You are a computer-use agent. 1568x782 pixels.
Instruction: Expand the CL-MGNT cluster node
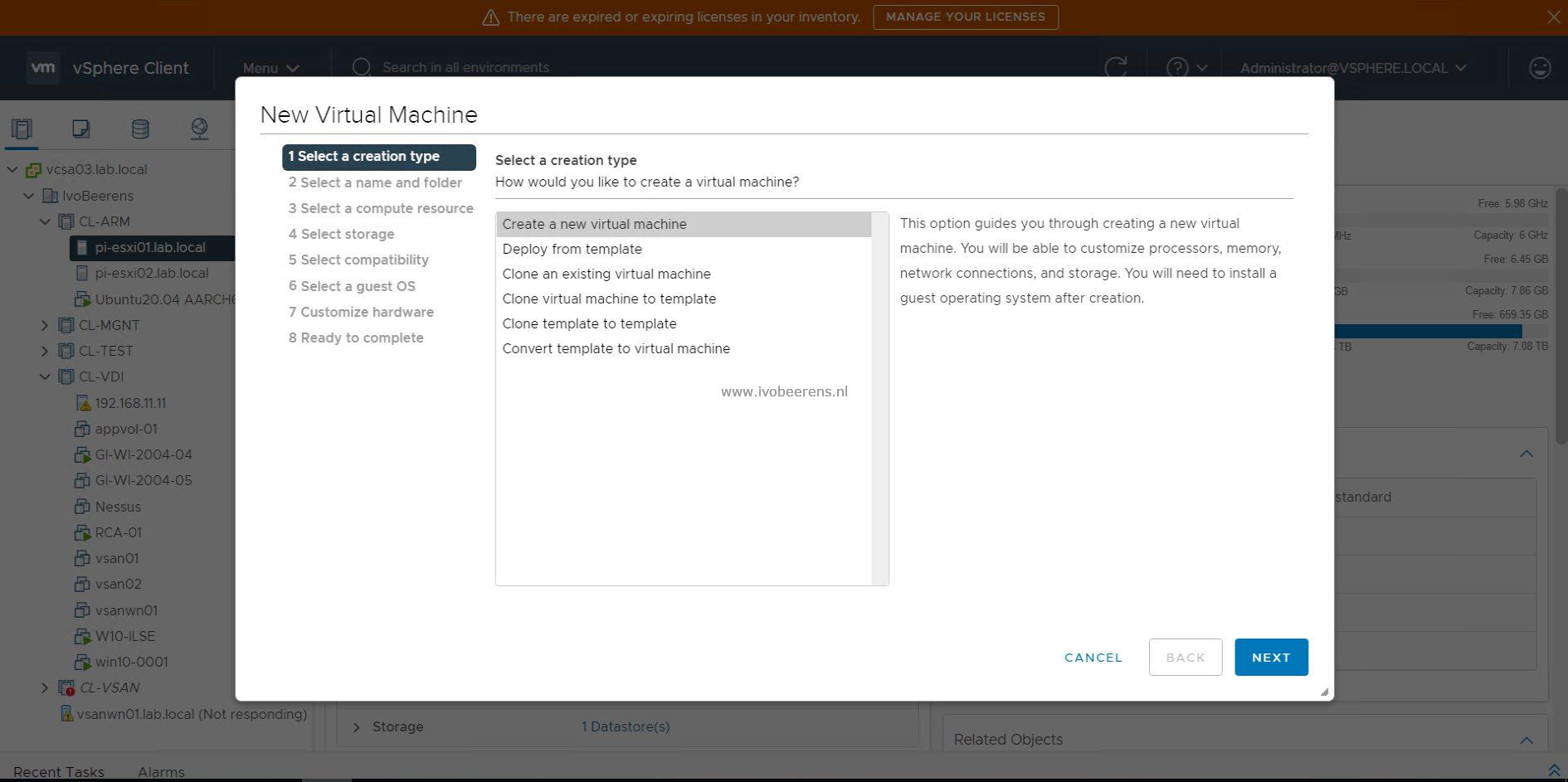coord(45,325)
